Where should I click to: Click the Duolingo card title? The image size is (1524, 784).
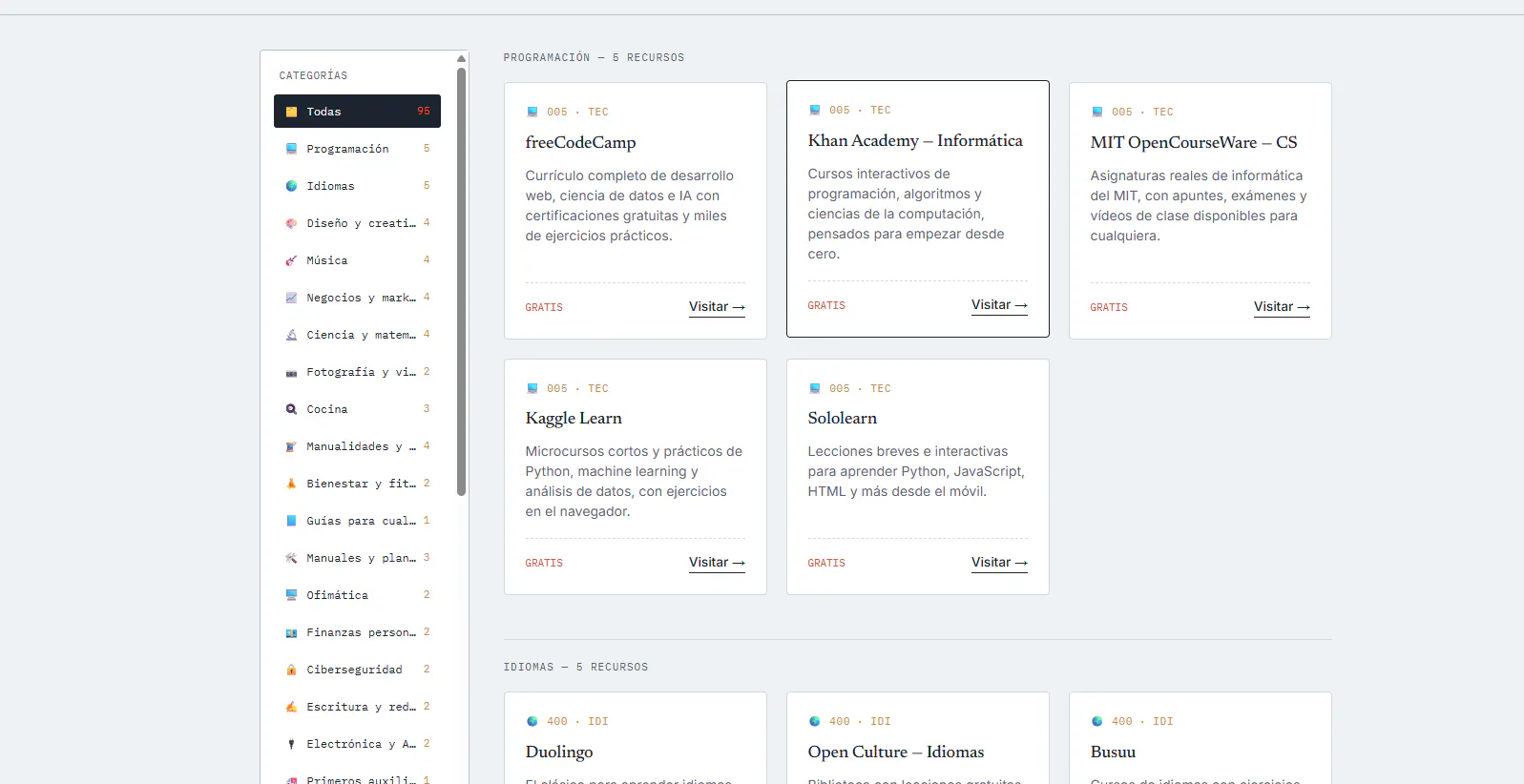[x=559, y=752]
